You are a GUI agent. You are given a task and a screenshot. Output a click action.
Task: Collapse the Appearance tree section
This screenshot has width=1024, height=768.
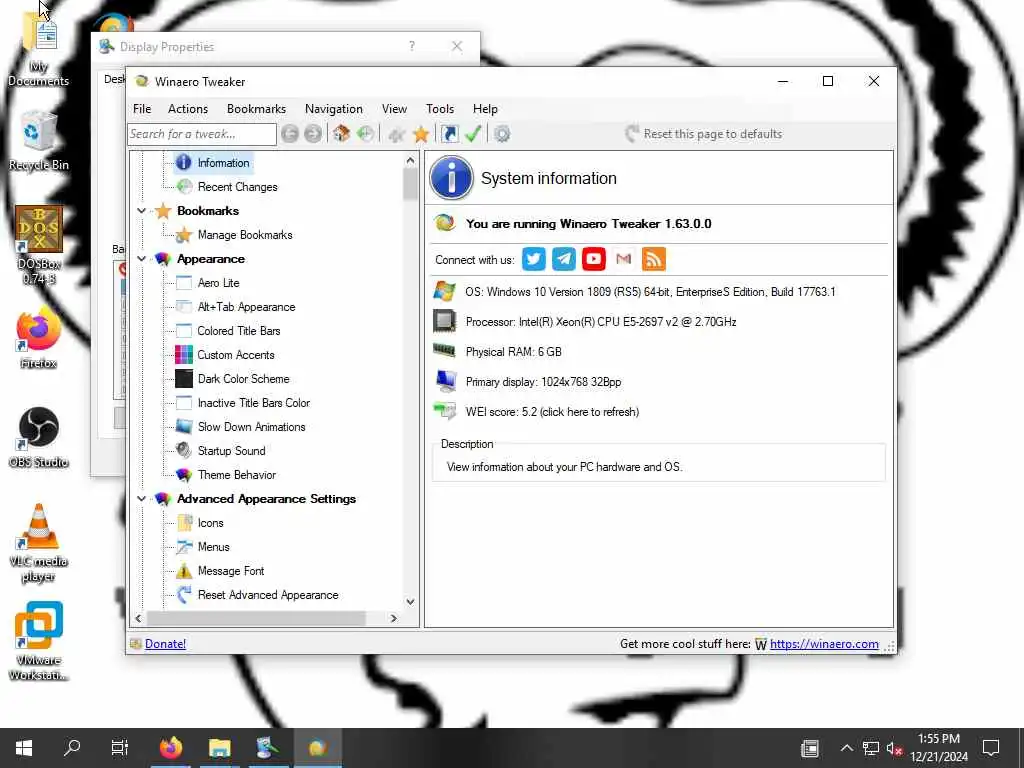click(x=142, y=259)
